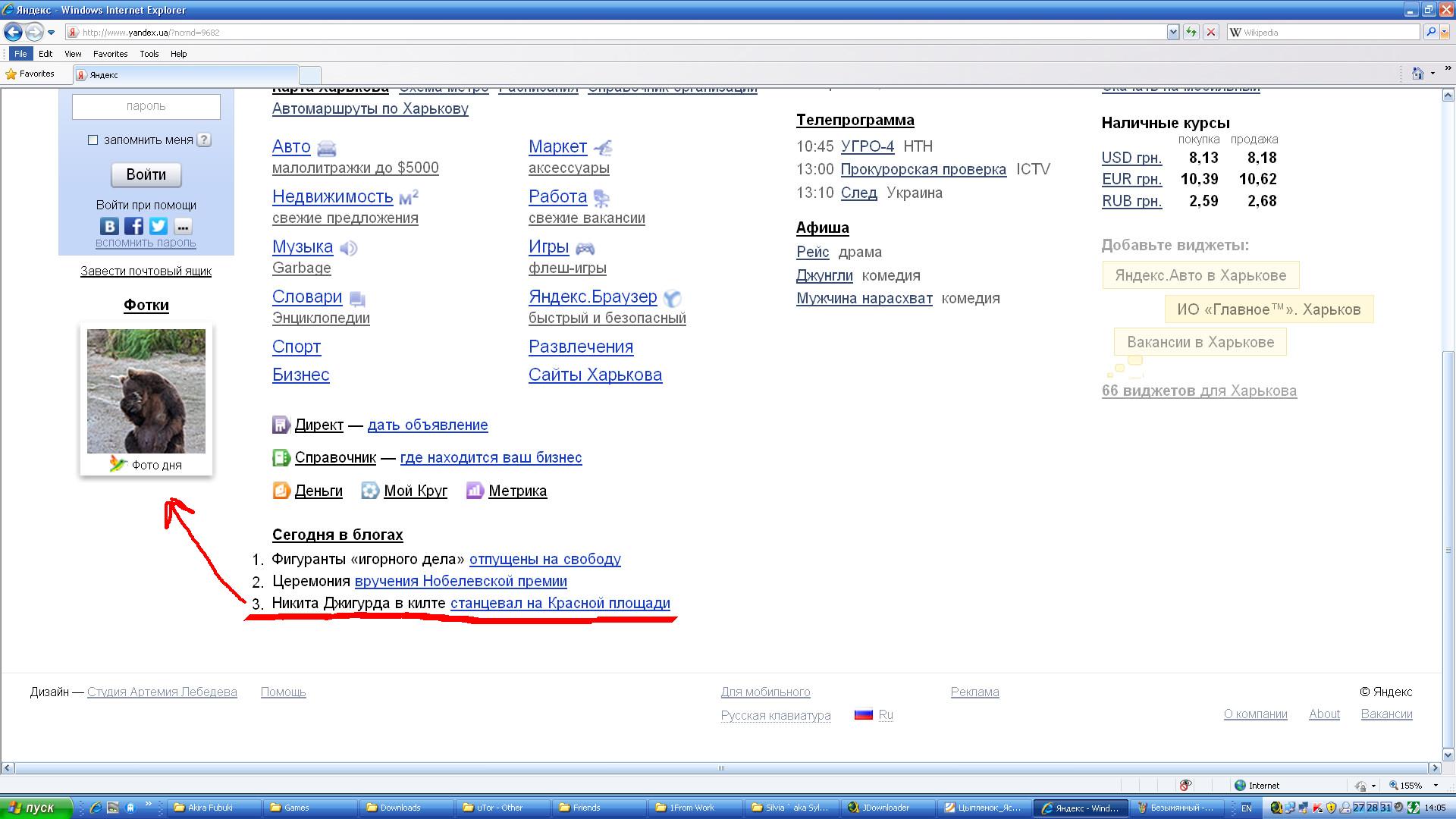1456x819 pixels.
Task: Open the View menu
Action: pos(73,54)
